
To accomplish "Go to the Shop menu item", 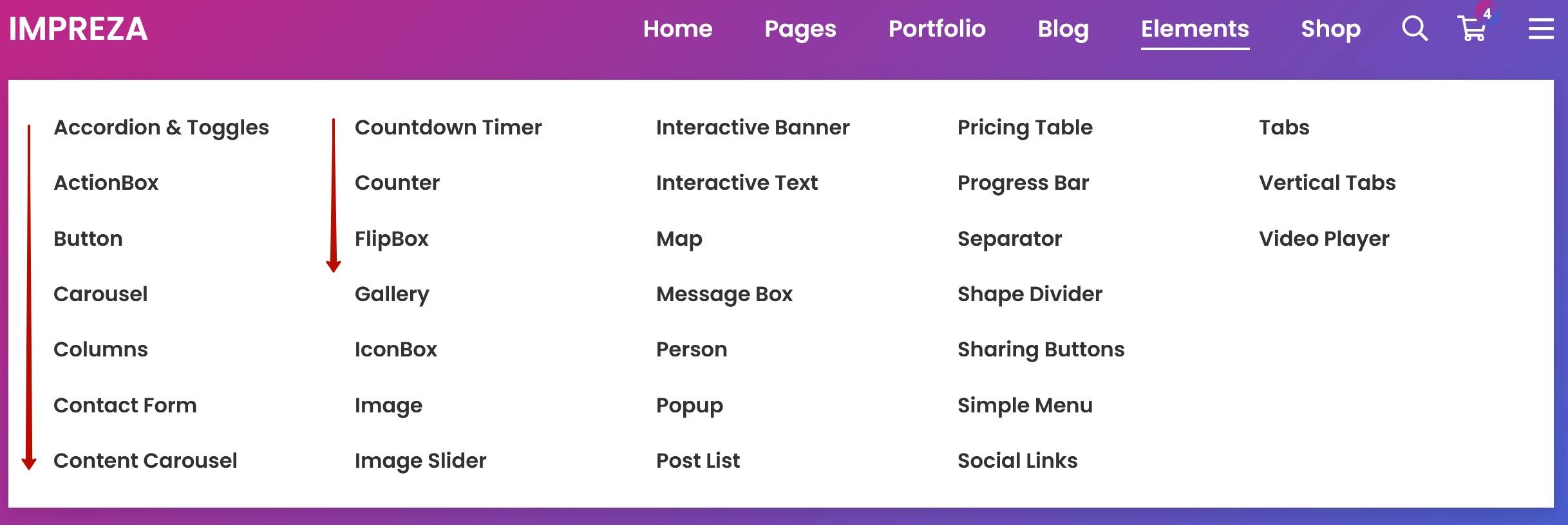I will click(x=1330, y=30).
